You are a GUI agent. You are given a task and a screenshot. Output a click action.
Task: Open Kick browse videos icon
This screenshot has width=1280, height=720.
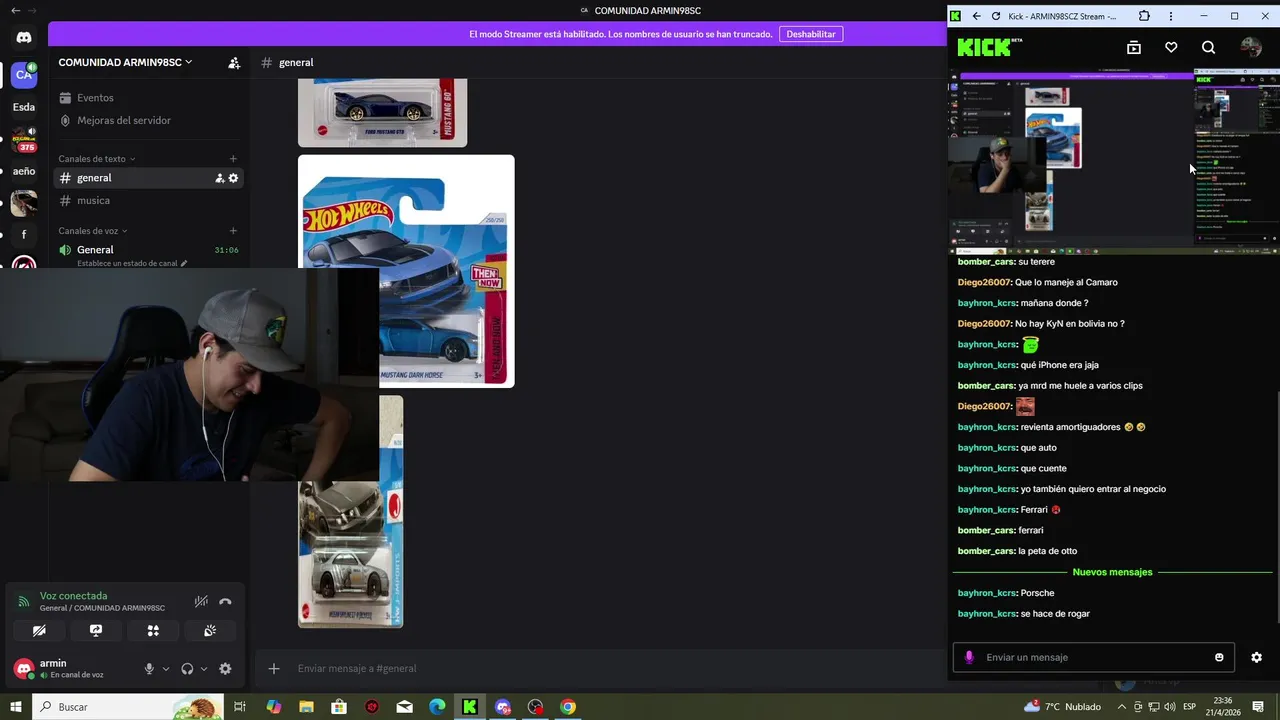coord(1134,47)
